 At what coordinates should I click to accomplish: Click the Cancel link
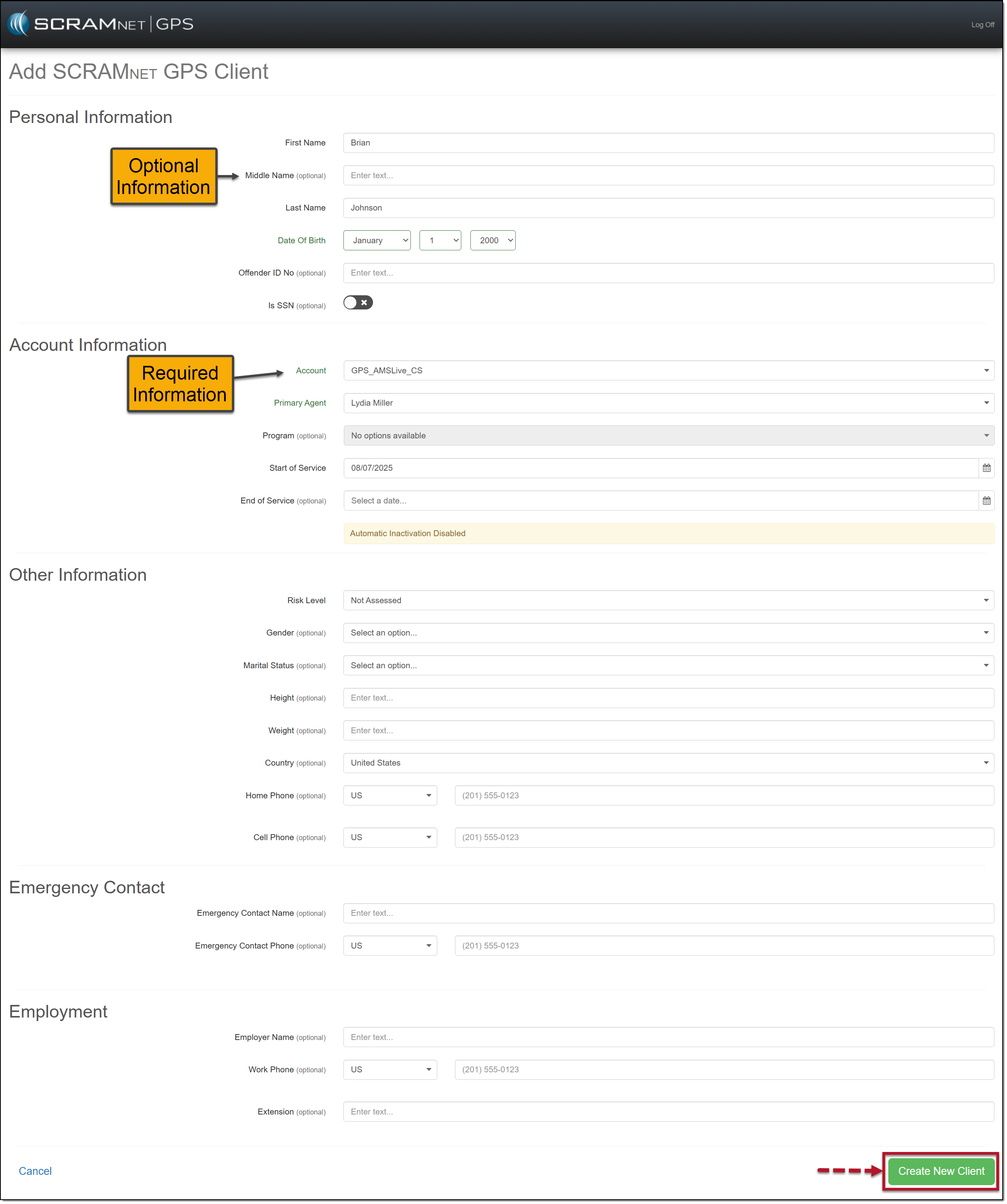(x=35, y=1171)
